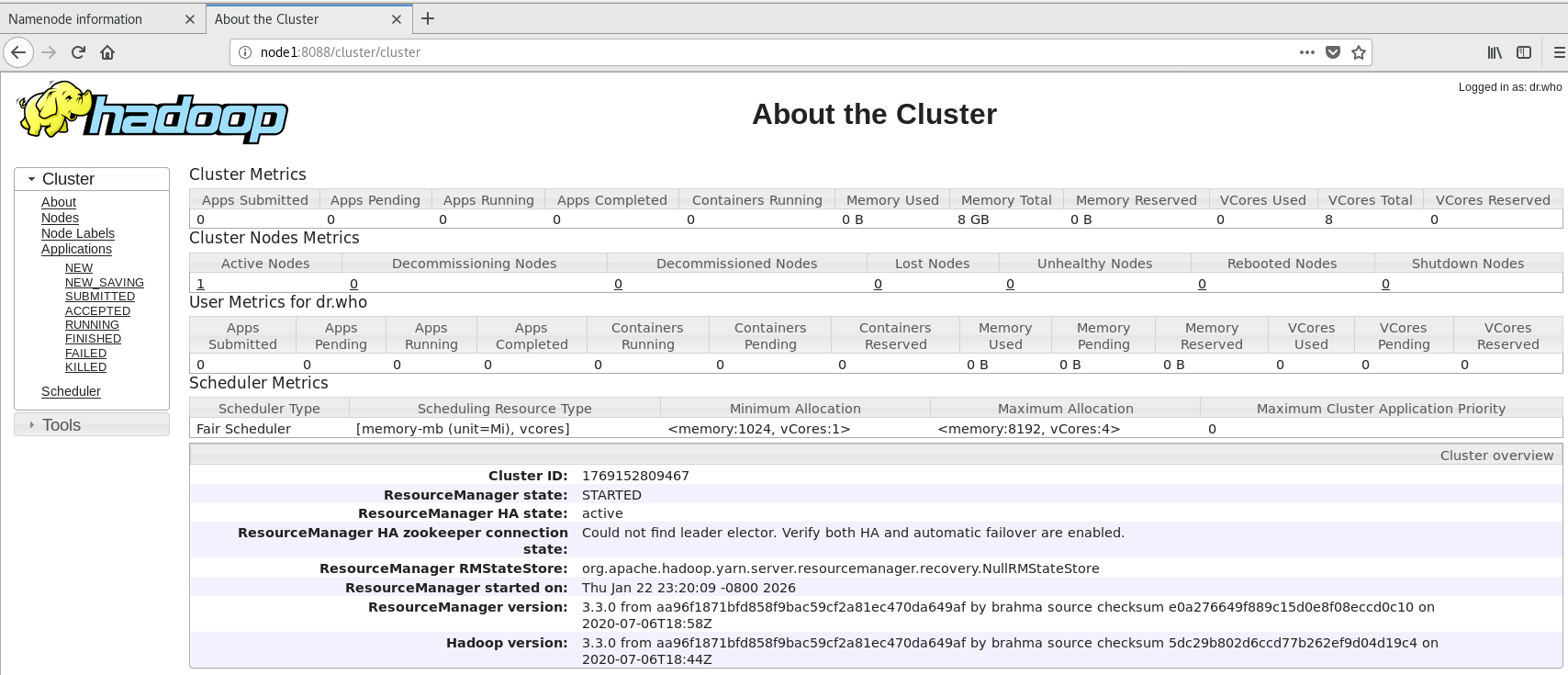Open Firefox hamburger menu

[x=1559, y=52]
